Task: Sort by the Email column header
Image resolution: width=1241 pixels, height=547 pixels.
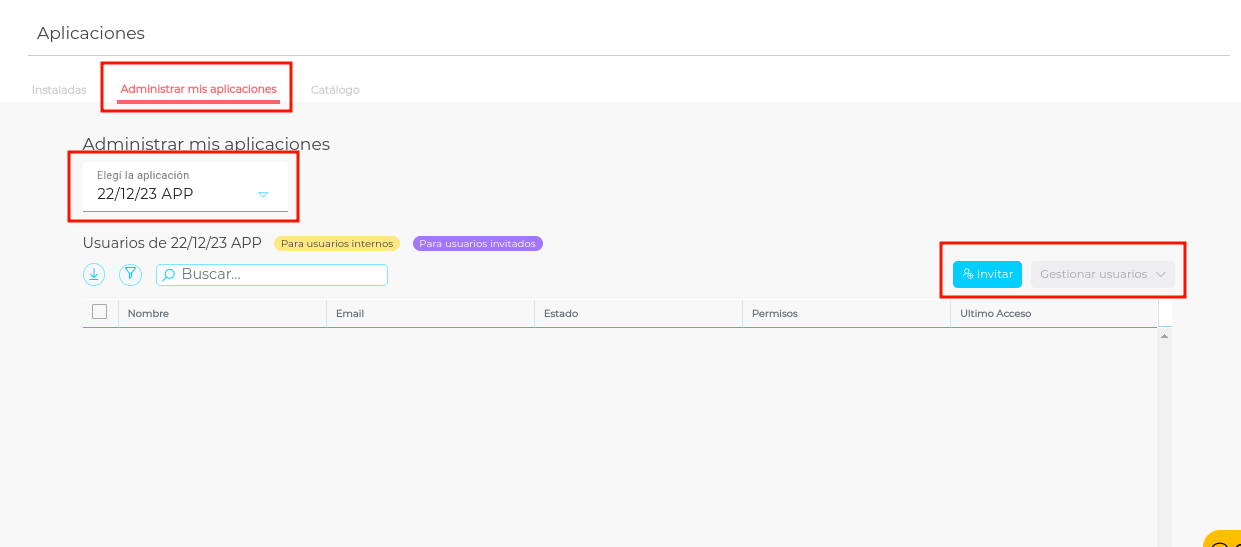Action: point(350,314)
